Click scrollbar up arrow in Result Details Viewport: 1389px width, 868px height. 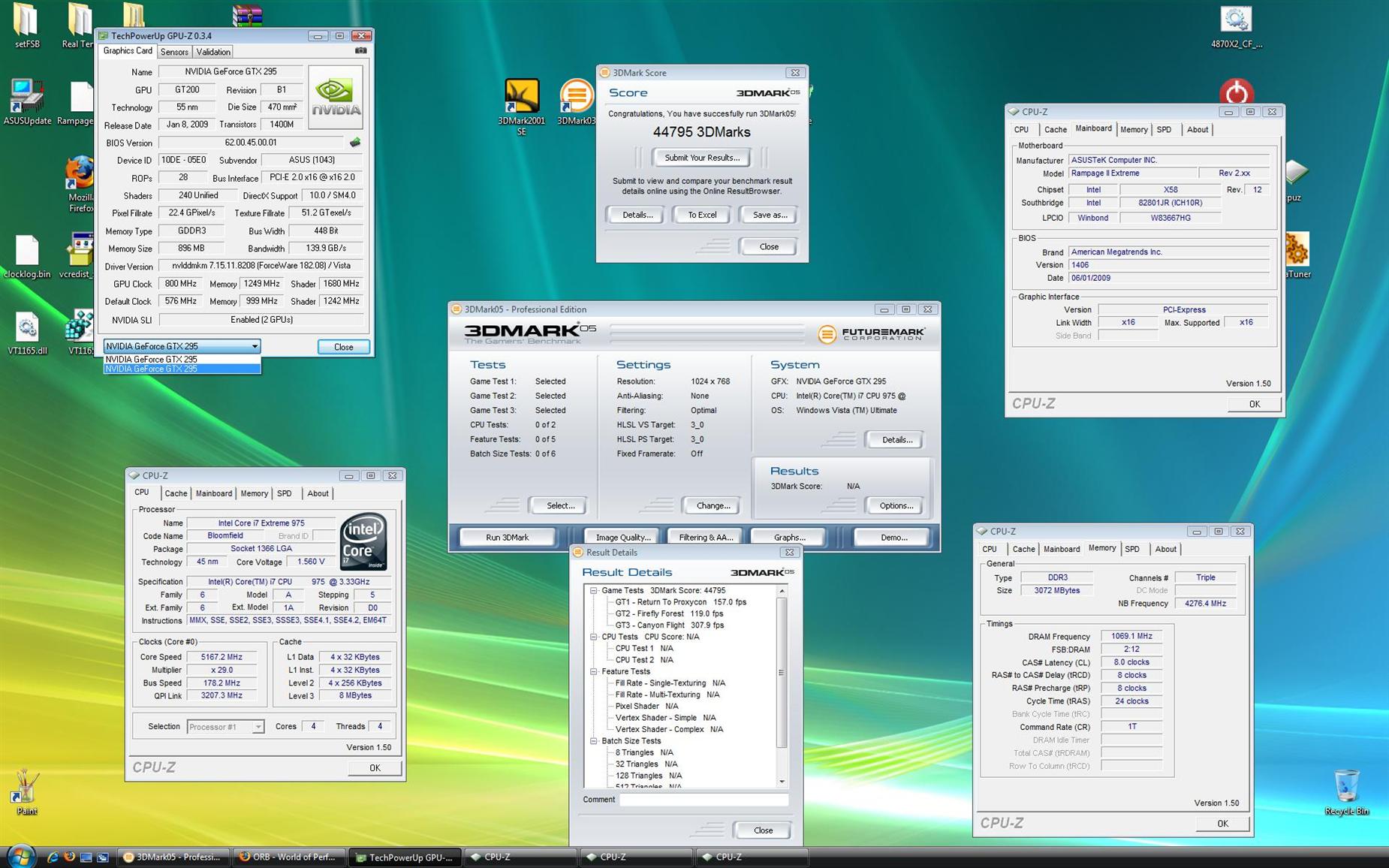click(x=782, y=591)
